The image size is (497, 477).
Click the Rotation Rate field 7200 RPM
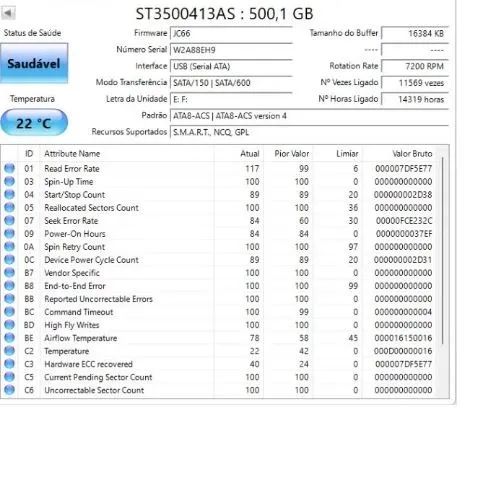point(415,66)
